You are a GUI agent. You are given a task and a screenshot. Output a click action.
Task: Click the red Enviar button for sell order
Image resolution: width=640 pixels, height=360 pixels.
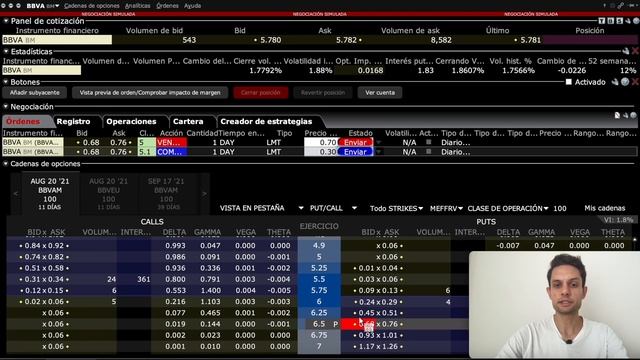[x=355, y=142]
